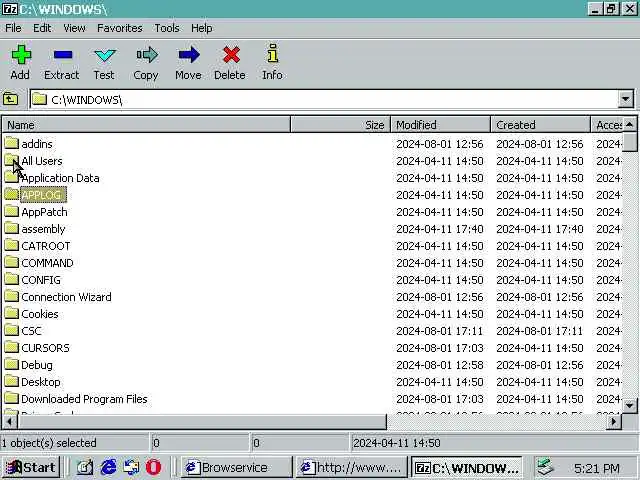640x480 pixels.
Task: Click the Copy arrow icon
Action: coord(147,55)
